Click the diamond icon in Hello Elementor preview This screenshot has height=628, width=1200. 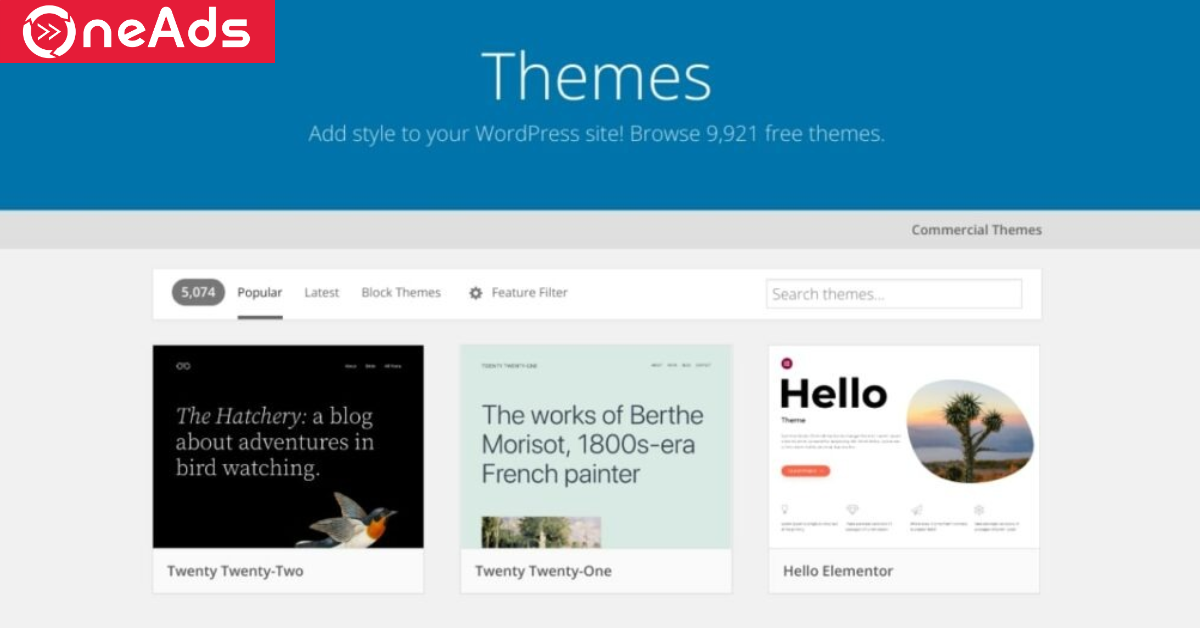point(851,509)
